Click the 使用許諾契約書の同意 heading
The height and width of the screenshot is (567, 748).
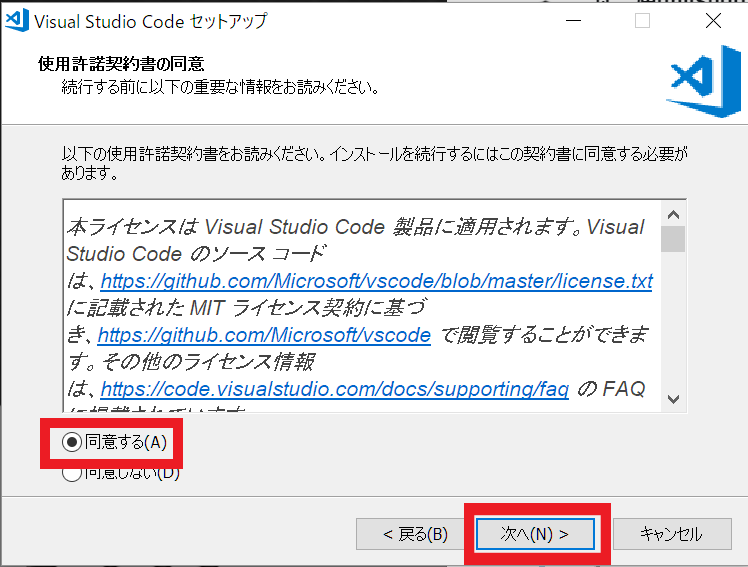121,63
